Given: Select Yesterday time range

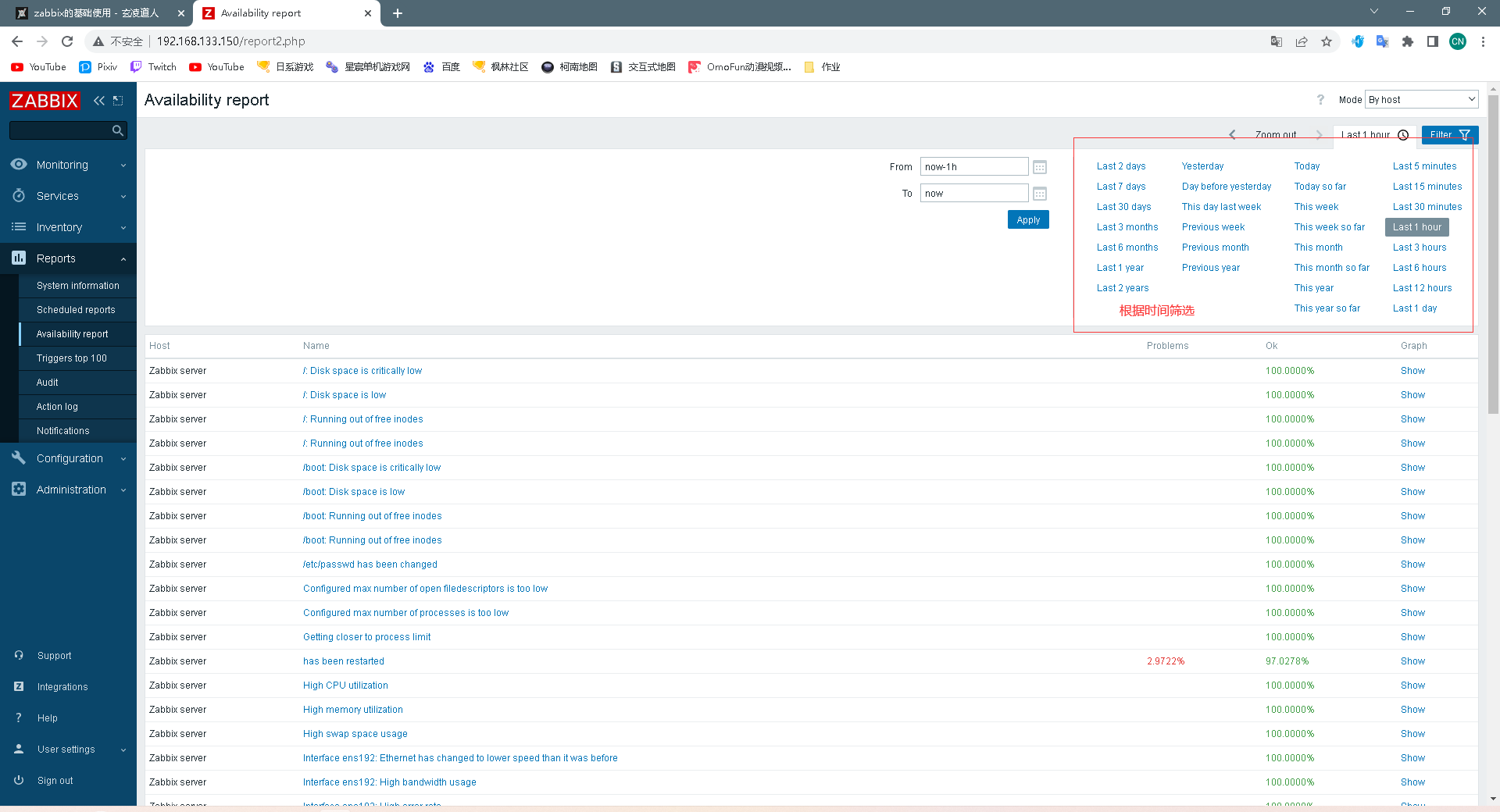Looking at the screenshot, I should pyautogui.click(x=1202, y=166).
